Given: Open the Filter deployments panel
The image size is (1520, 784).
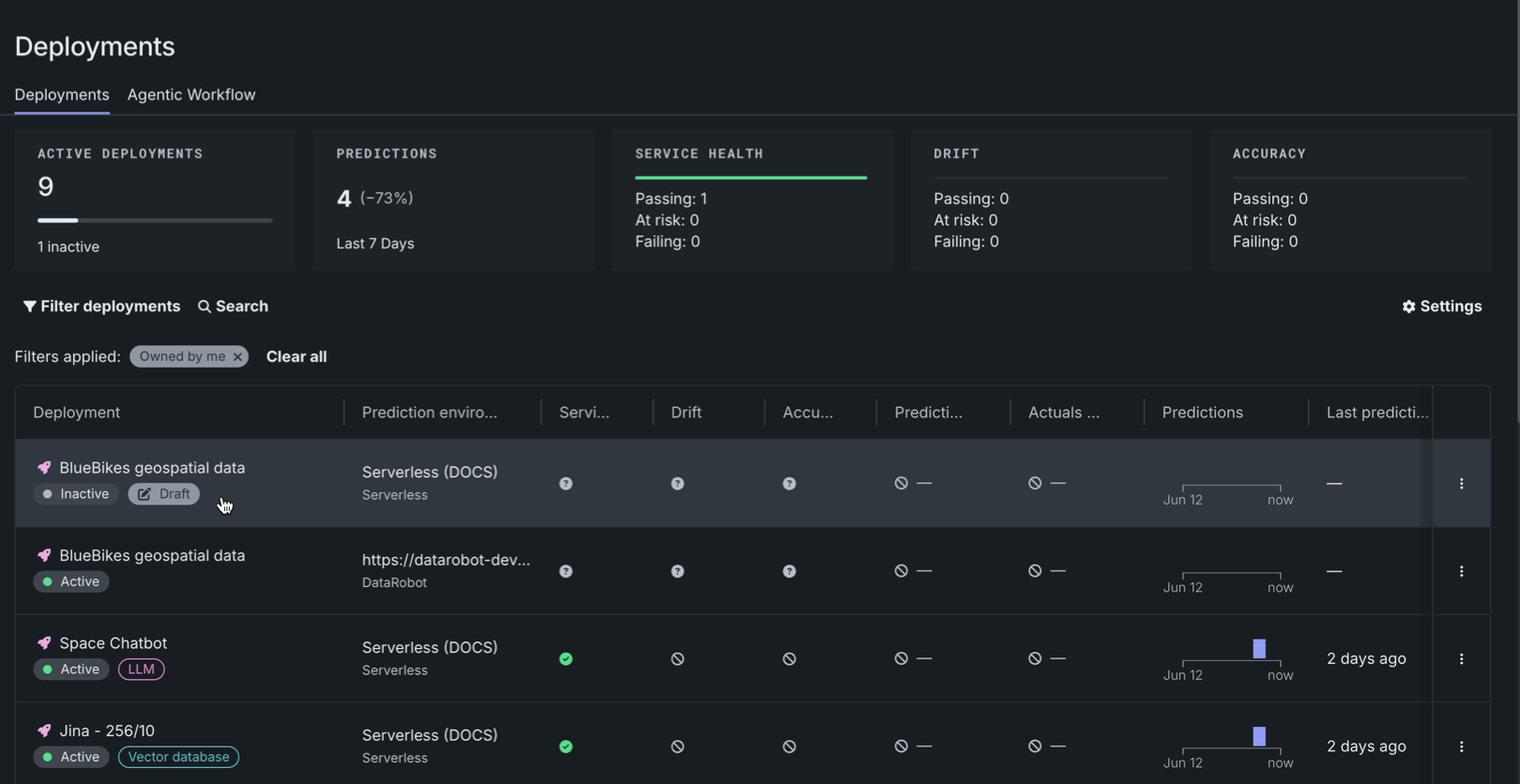Looking at the screenshot, I should point(101,307).
